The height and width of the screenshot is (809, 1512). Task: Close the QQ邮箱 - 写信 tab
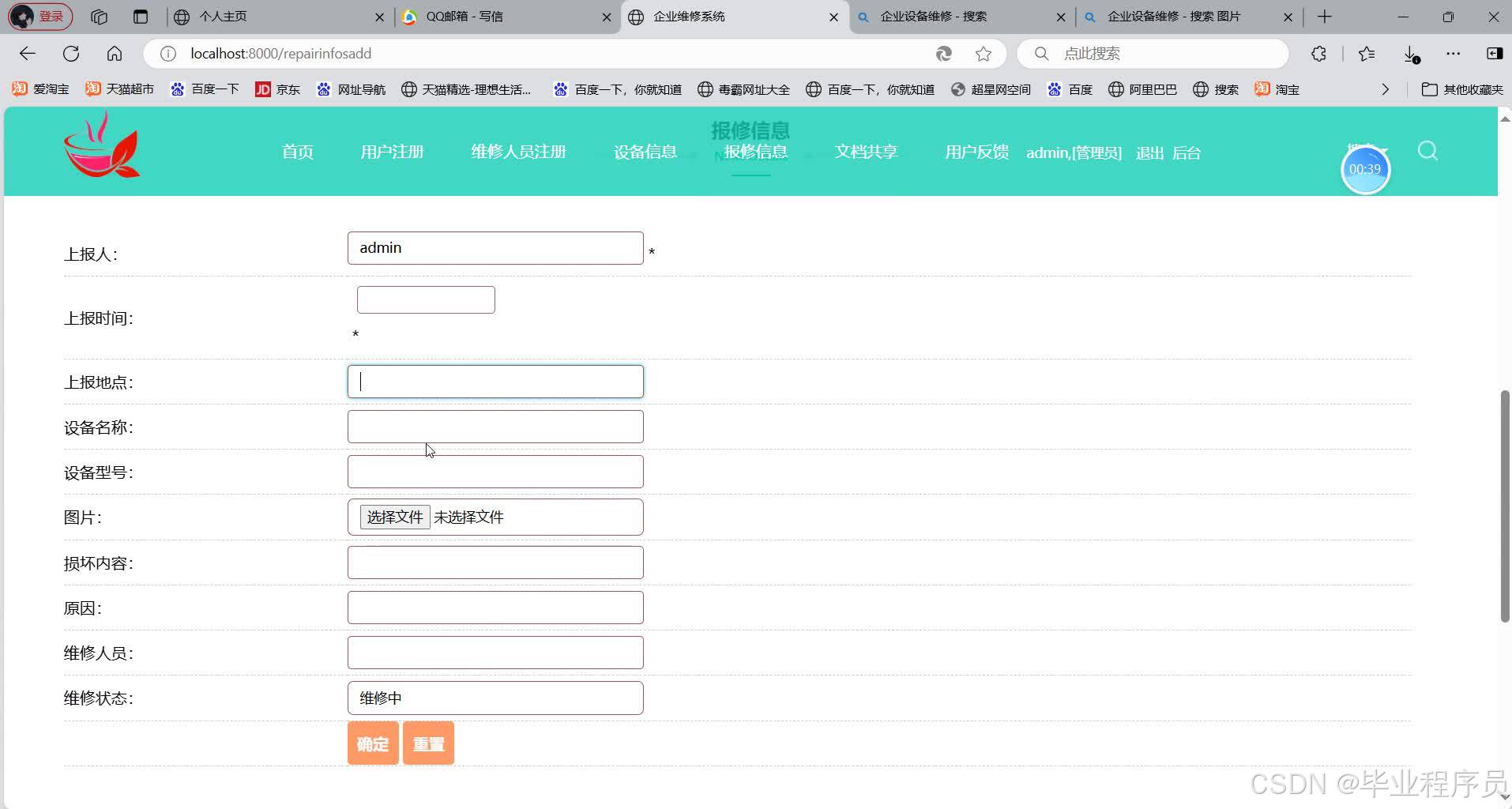click(x=606, y=17)
